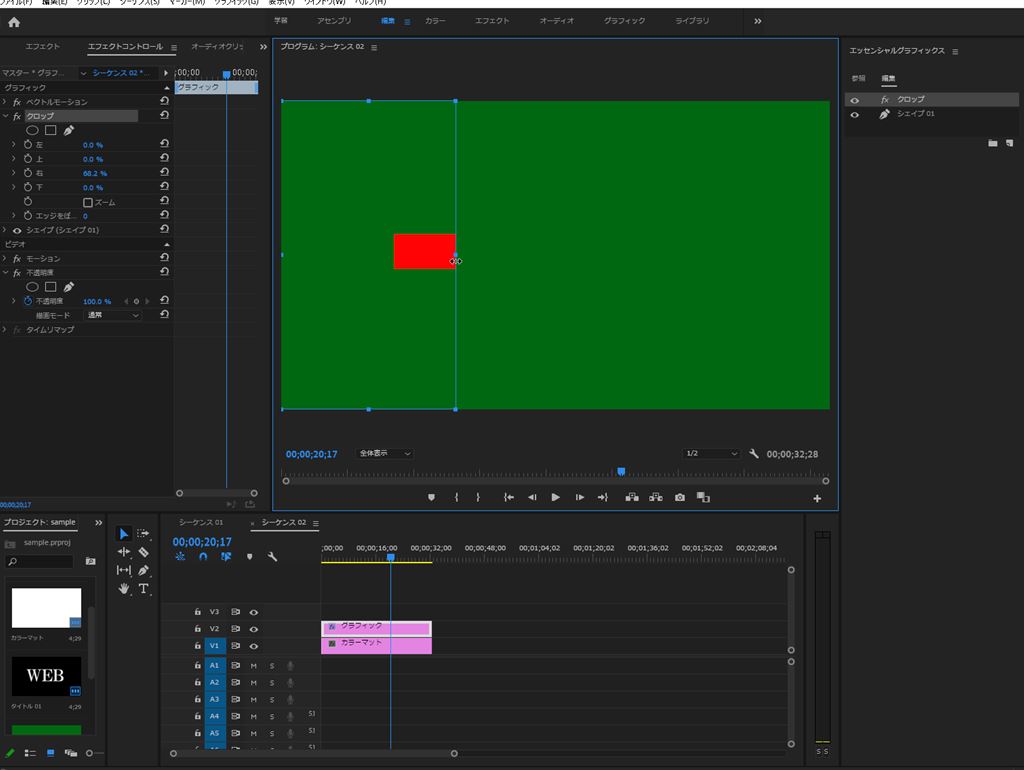The width and height of the screenshot is (1024, 770).
Task: Hide the V2 track with its eye icon
Action: 254,629
